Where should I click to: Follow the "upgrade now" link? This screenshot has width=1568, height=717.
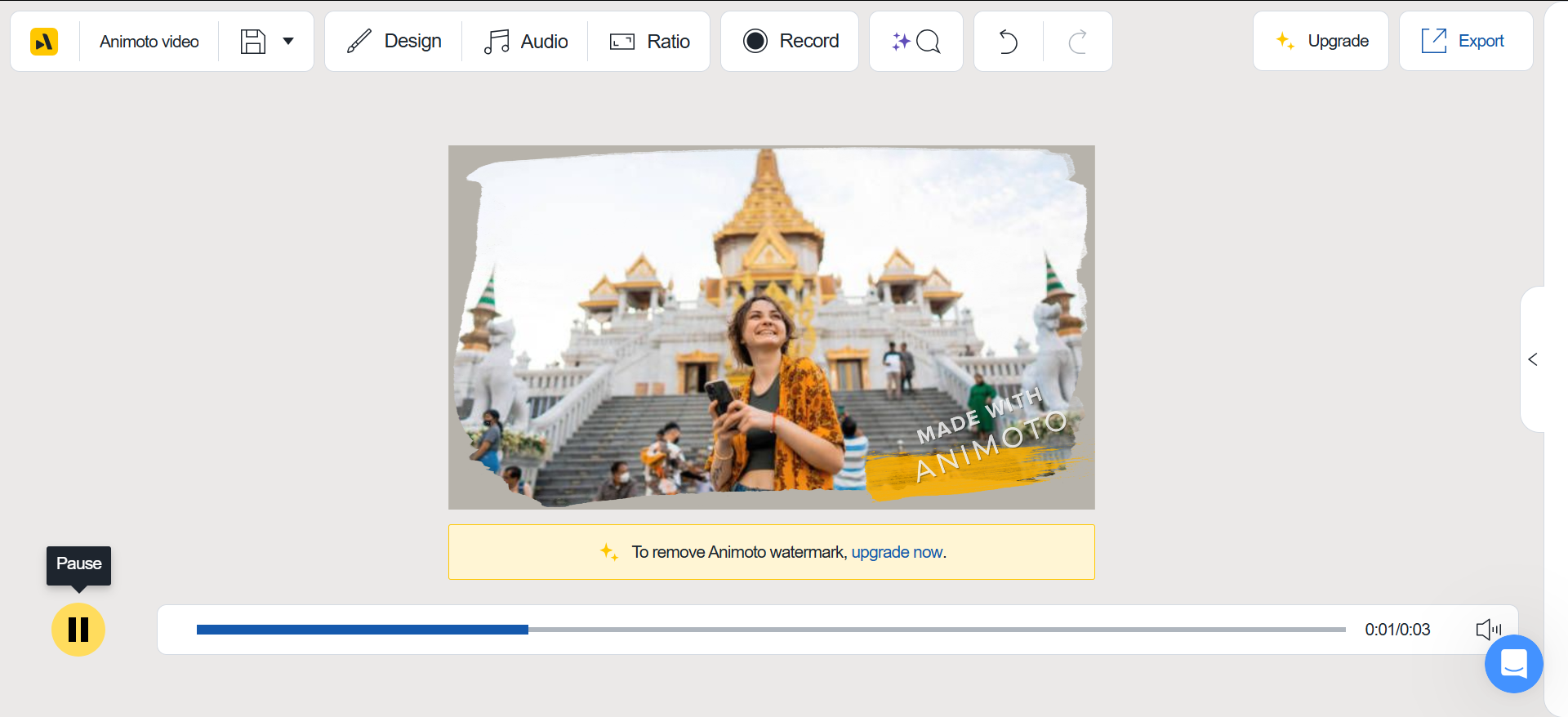click(x=897, y=552)
